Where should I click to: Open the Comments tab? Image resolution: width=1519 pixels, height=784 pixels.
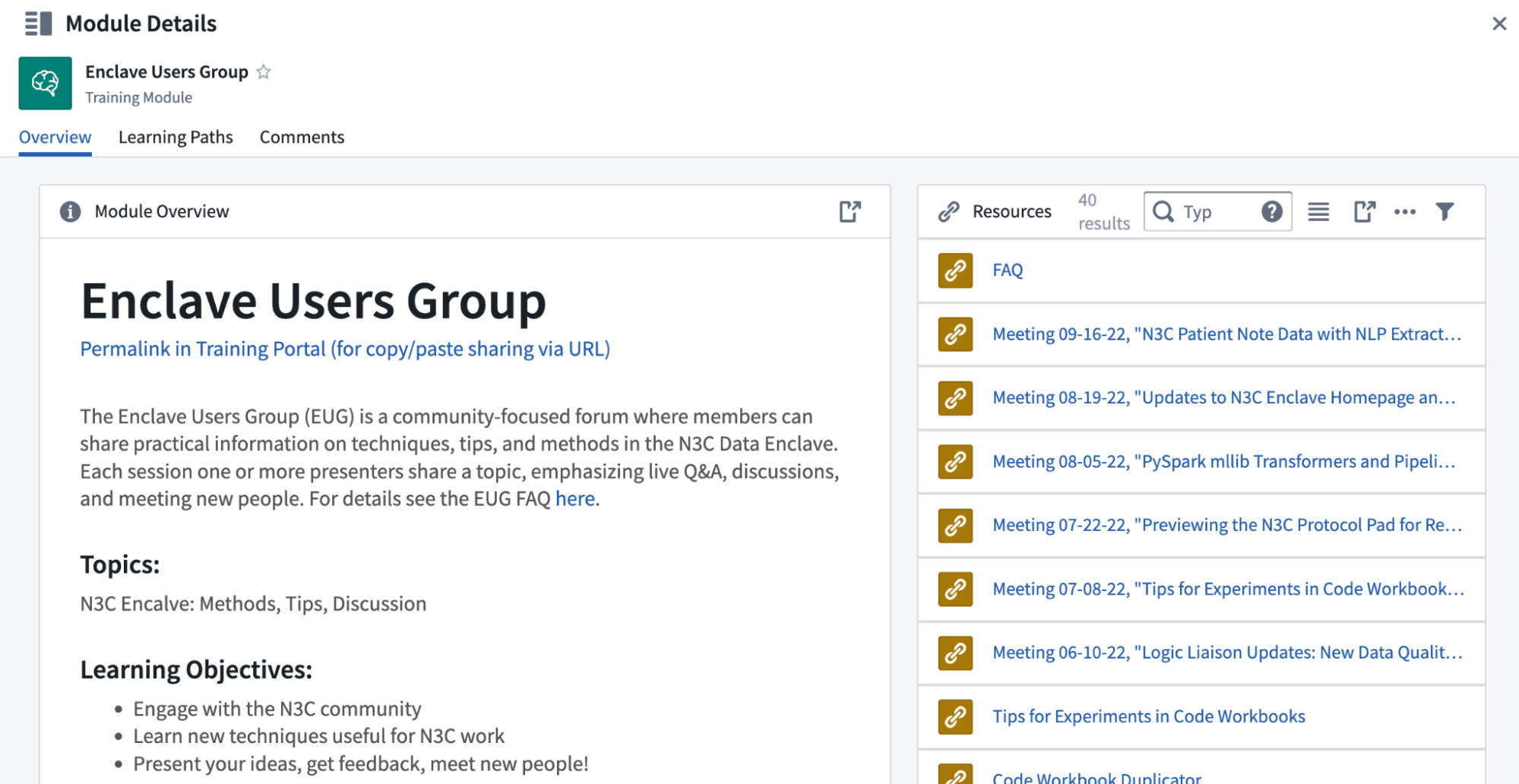pos(302,138)
